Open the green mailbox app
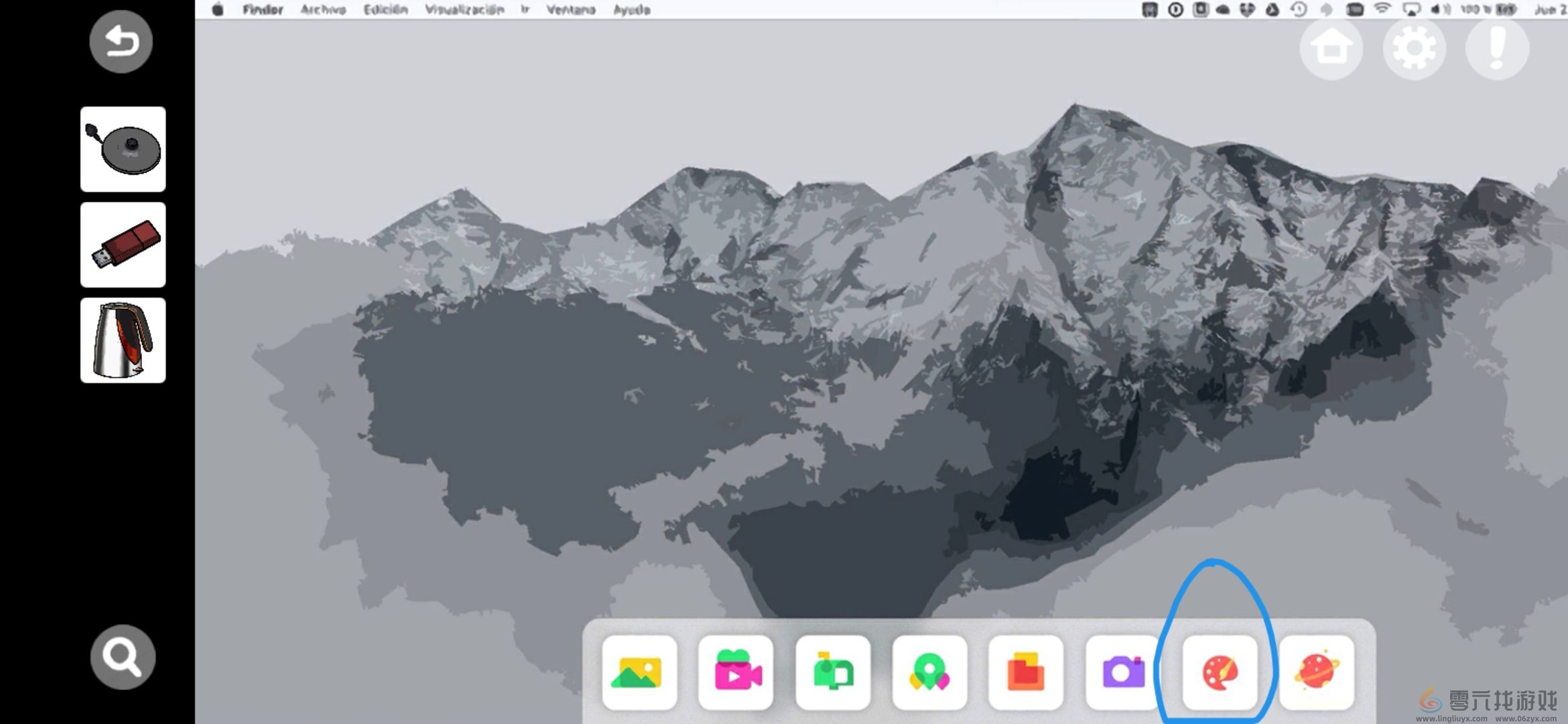 click(832, 672)
